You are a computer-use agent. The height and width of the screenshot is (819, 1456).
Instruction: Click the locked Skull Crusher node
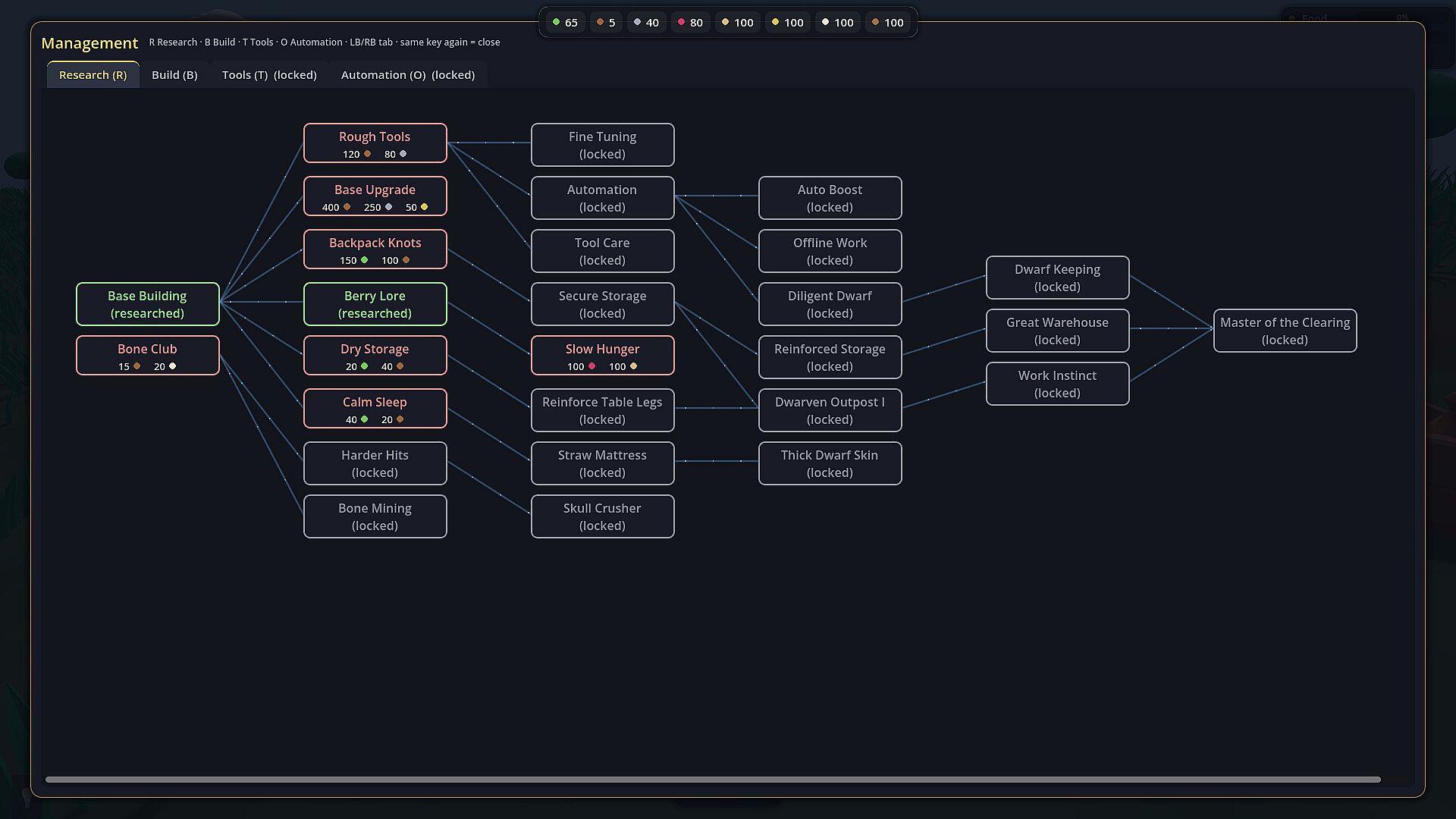pyautogui.click(x=603, y=516)
